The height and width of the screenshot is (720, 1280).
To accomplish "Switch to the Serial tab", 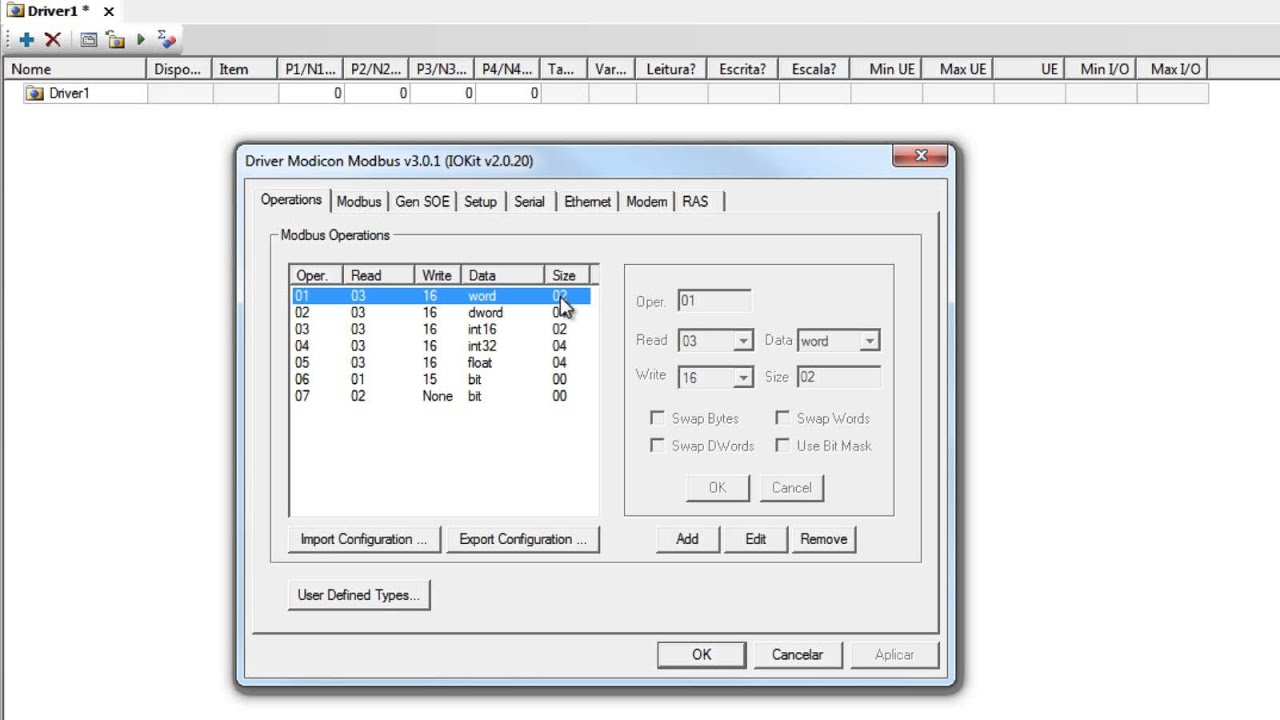I will 529,202.
